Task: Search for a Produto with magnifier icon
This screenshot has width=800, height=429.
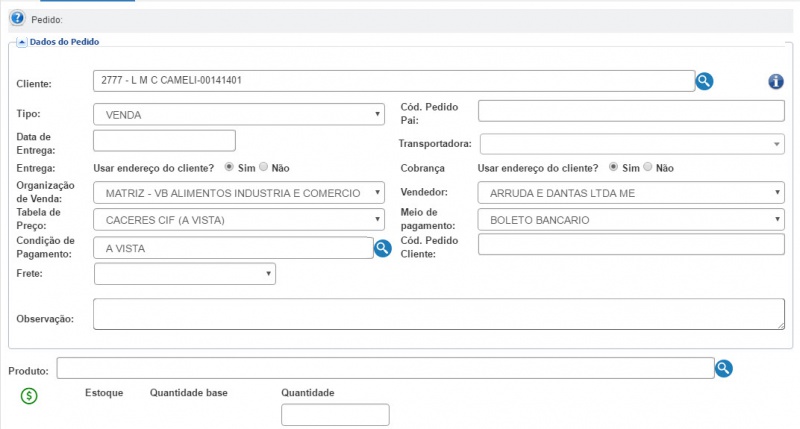Action: (723, 368)
